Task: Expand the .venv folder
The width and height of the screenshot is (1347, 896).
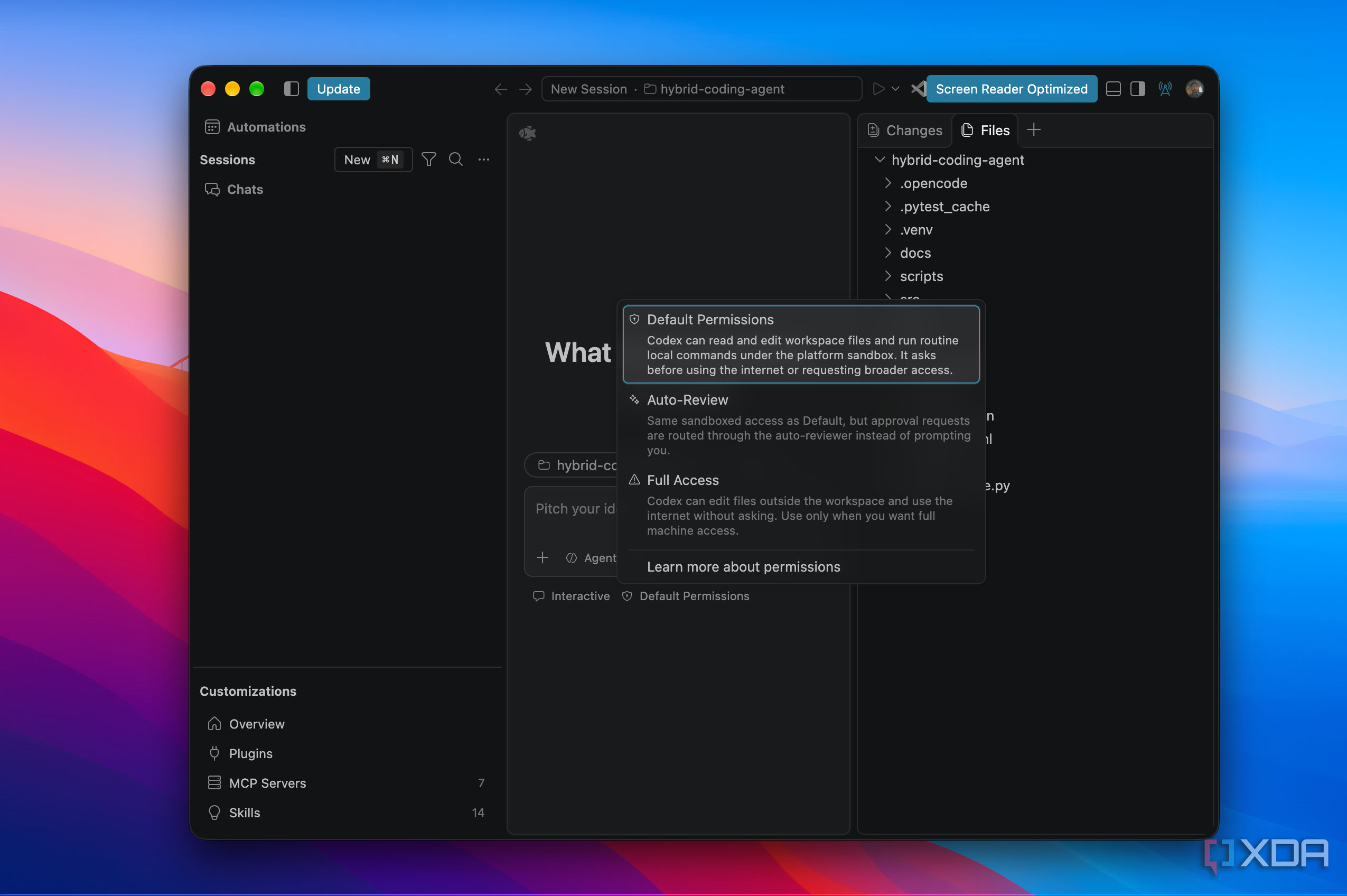Action: click(888, 229)
